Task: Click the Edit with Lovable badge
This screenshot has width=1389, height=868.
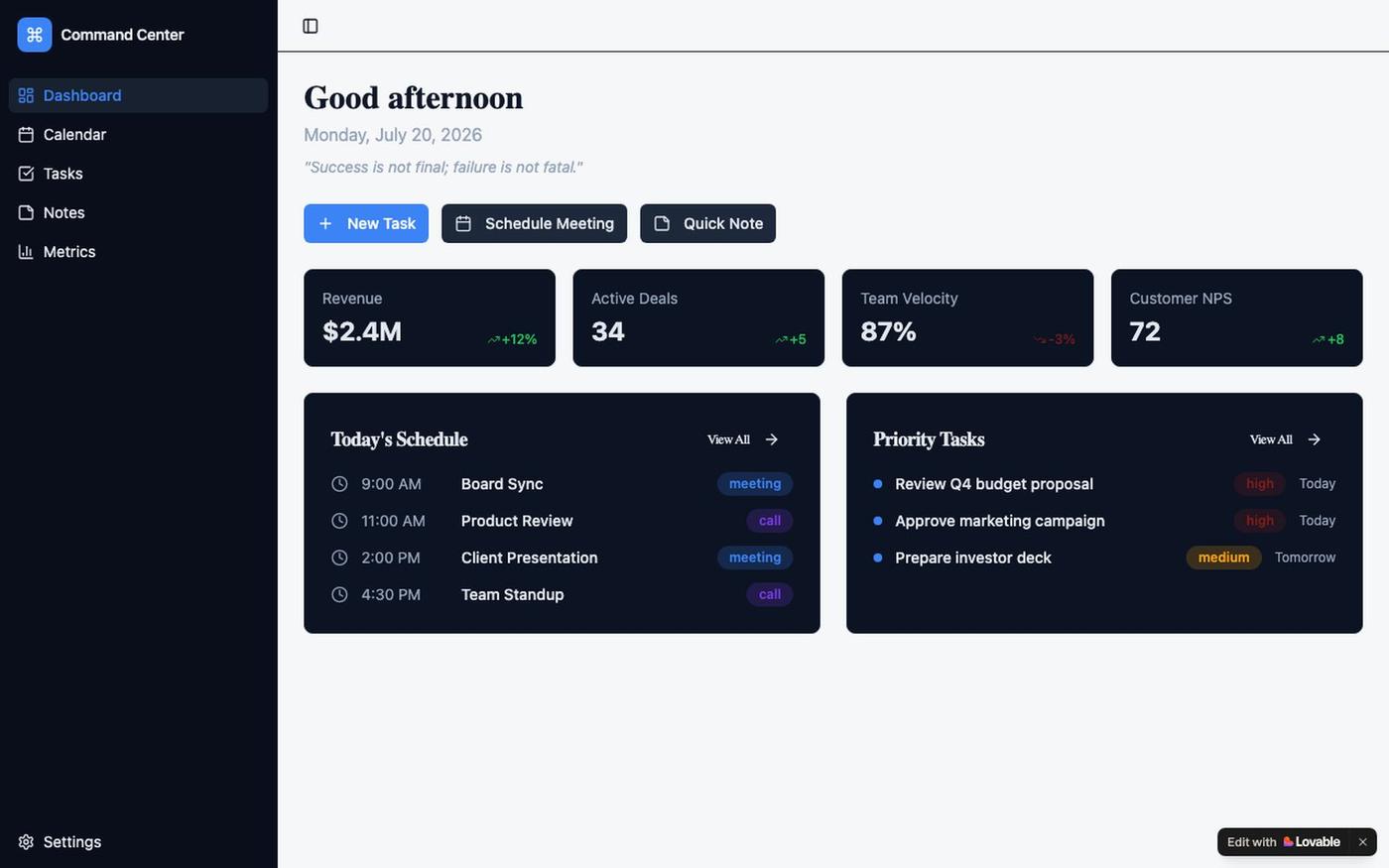Action: point(1284,842)
